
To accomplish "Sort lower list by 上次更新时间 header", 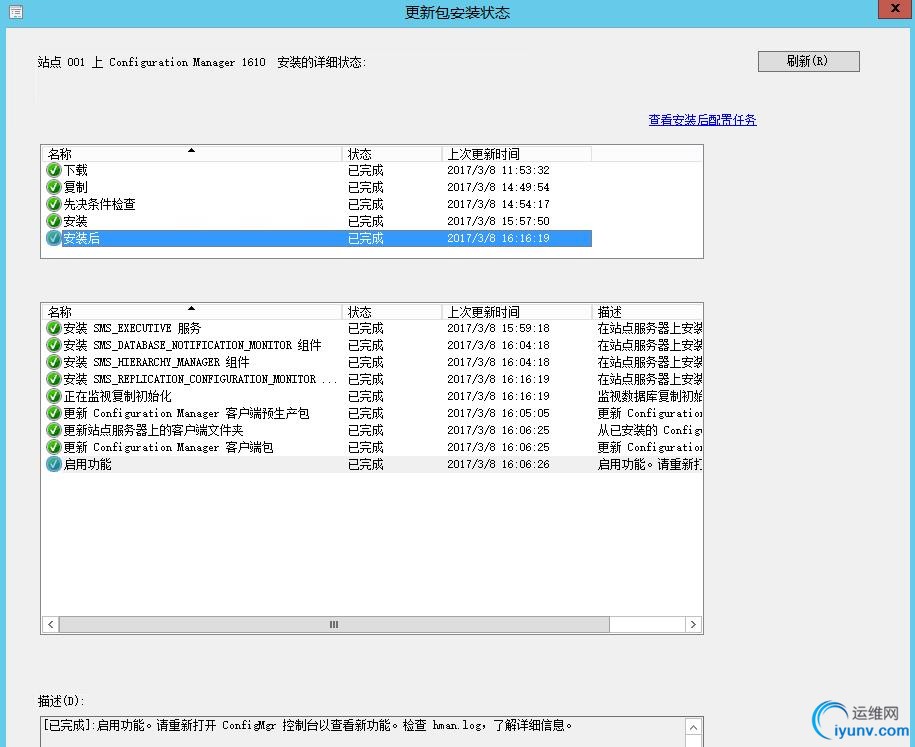I will coord(516,312).
